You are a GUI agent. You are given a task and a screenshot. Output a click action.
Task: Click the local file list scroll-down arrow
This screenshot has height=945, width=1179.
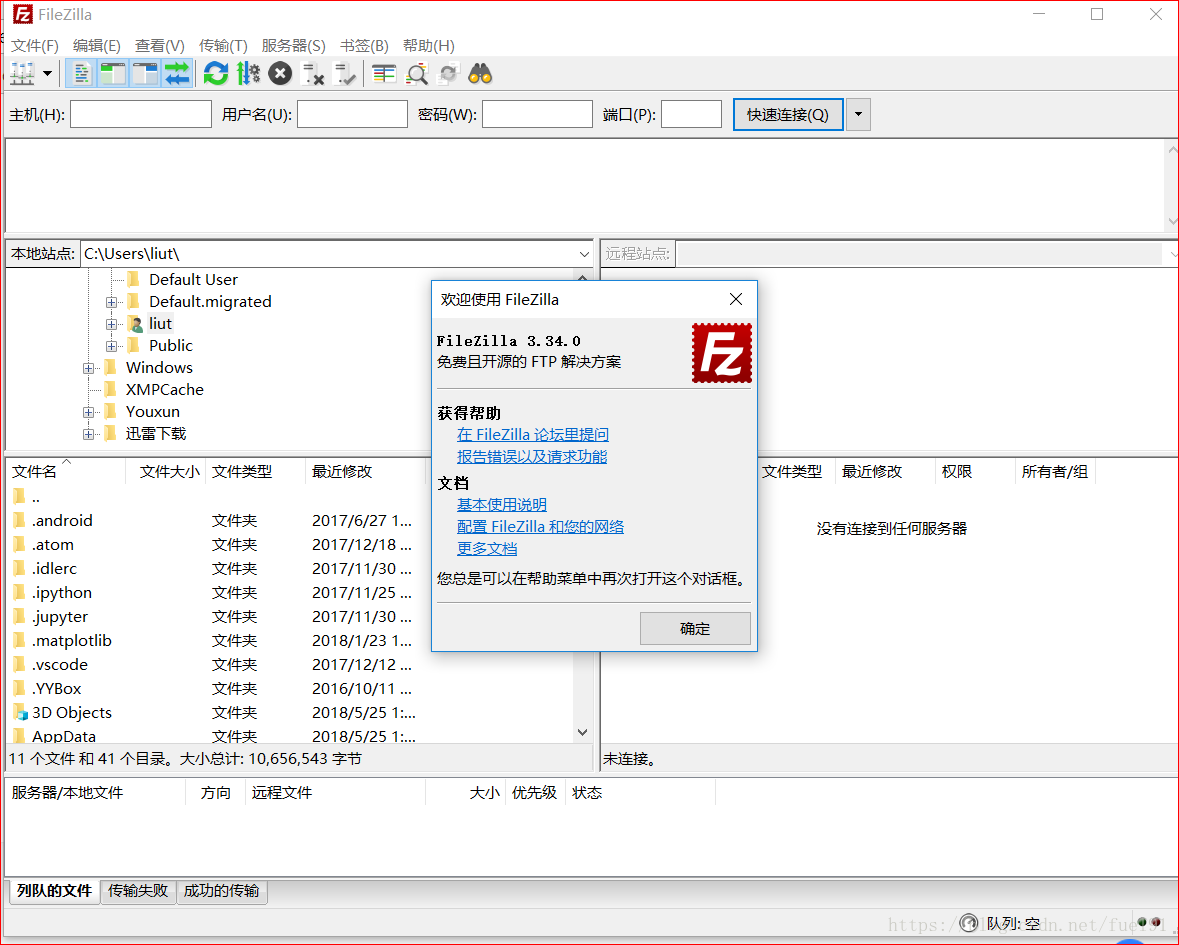click(x=583, y=732)
